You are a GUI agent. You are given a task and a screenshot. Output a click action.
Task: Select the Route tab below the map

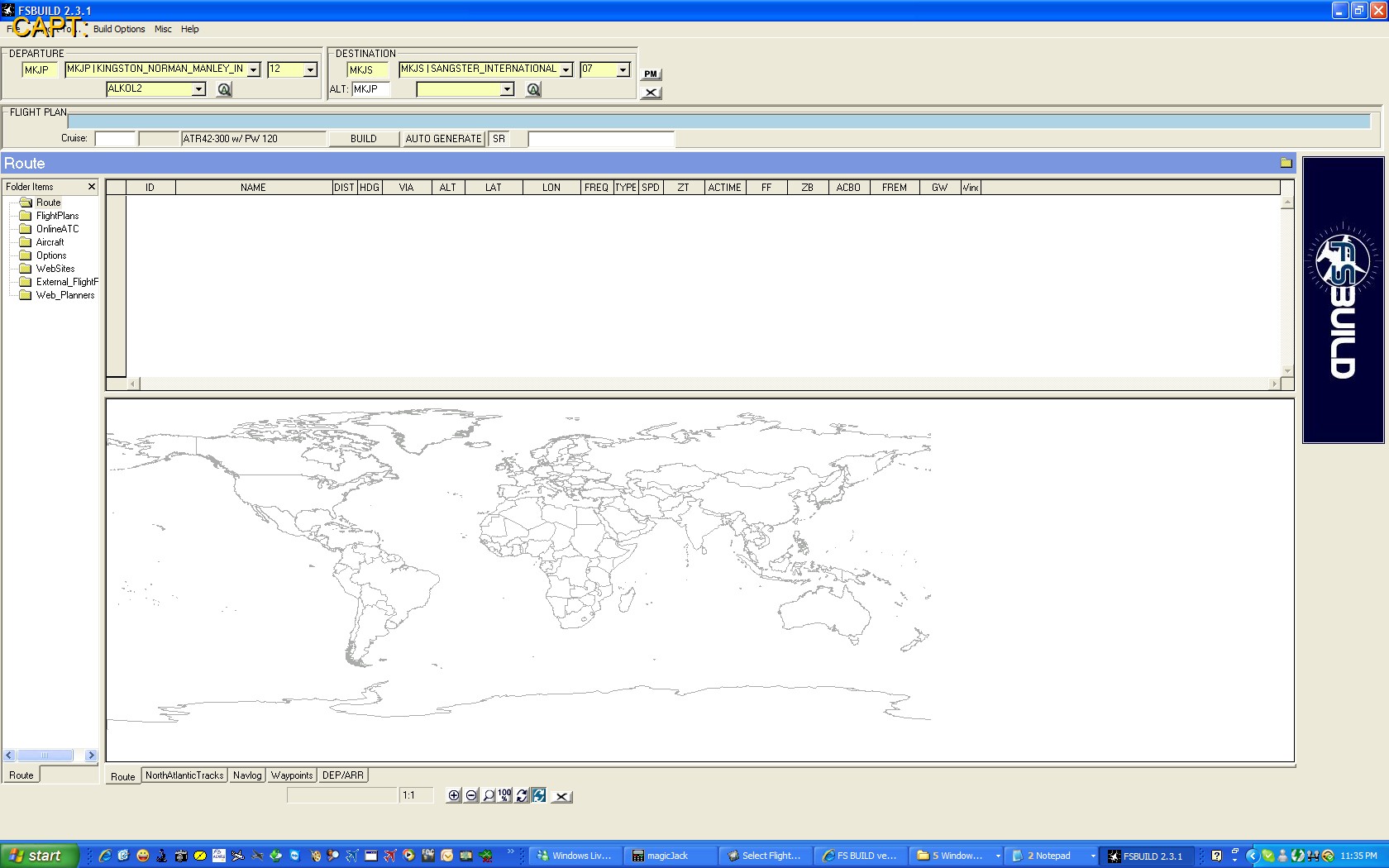123,776
